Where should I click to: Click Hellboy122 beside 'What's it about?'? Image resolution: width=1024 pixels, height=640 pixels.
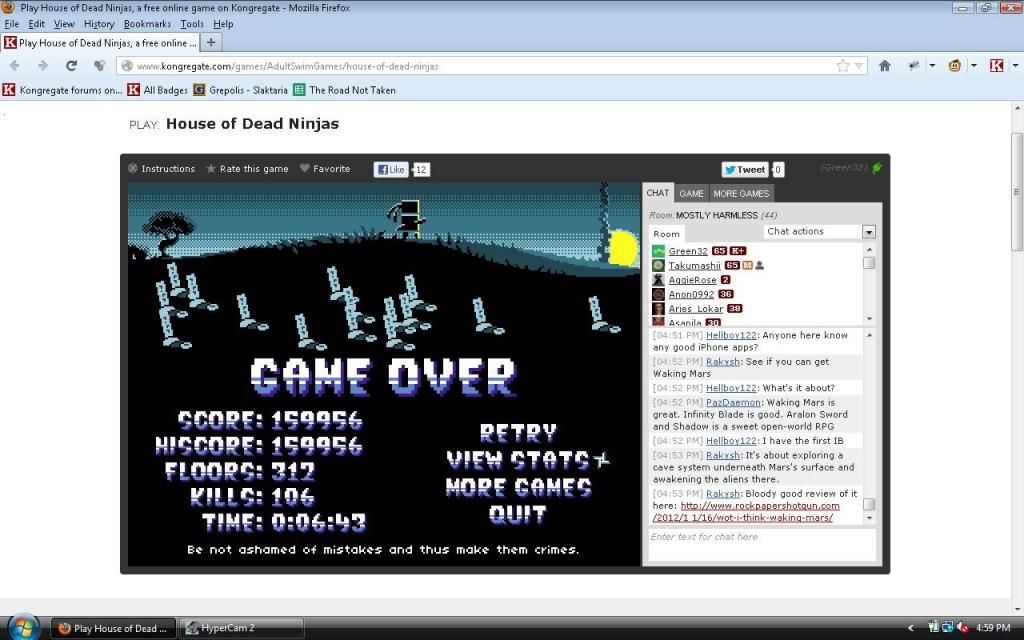click(731, 388)
